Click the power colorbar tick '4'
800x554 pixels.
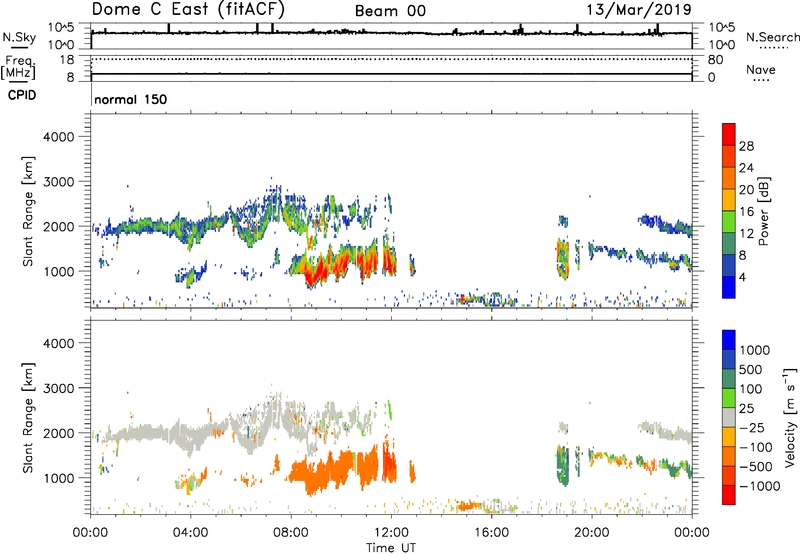[x=742, y=277]
